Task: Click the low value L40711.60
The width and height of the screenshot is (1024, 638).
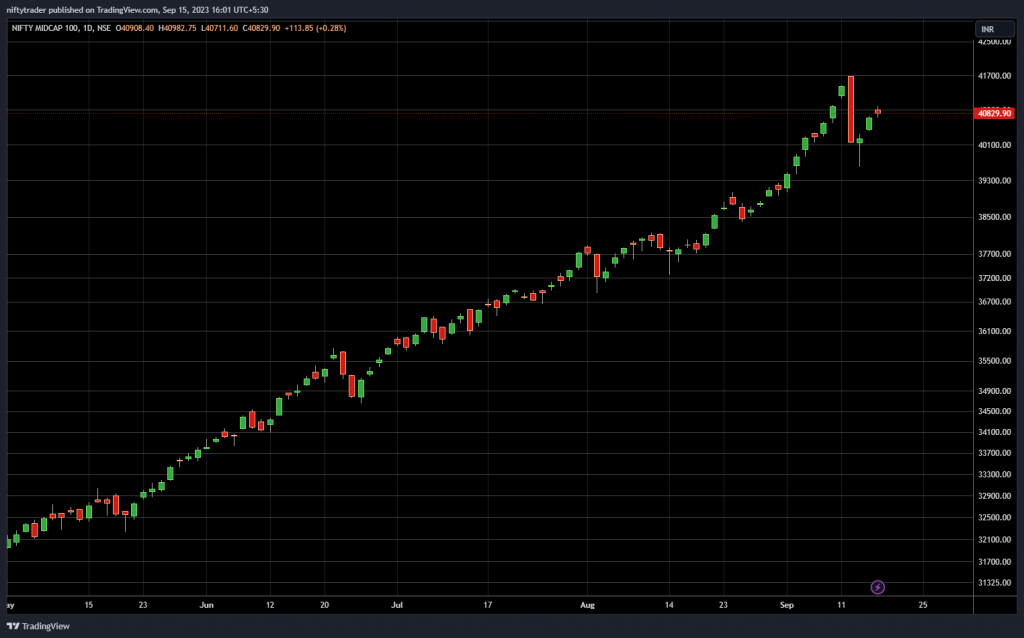Action: tap(219, 28)
